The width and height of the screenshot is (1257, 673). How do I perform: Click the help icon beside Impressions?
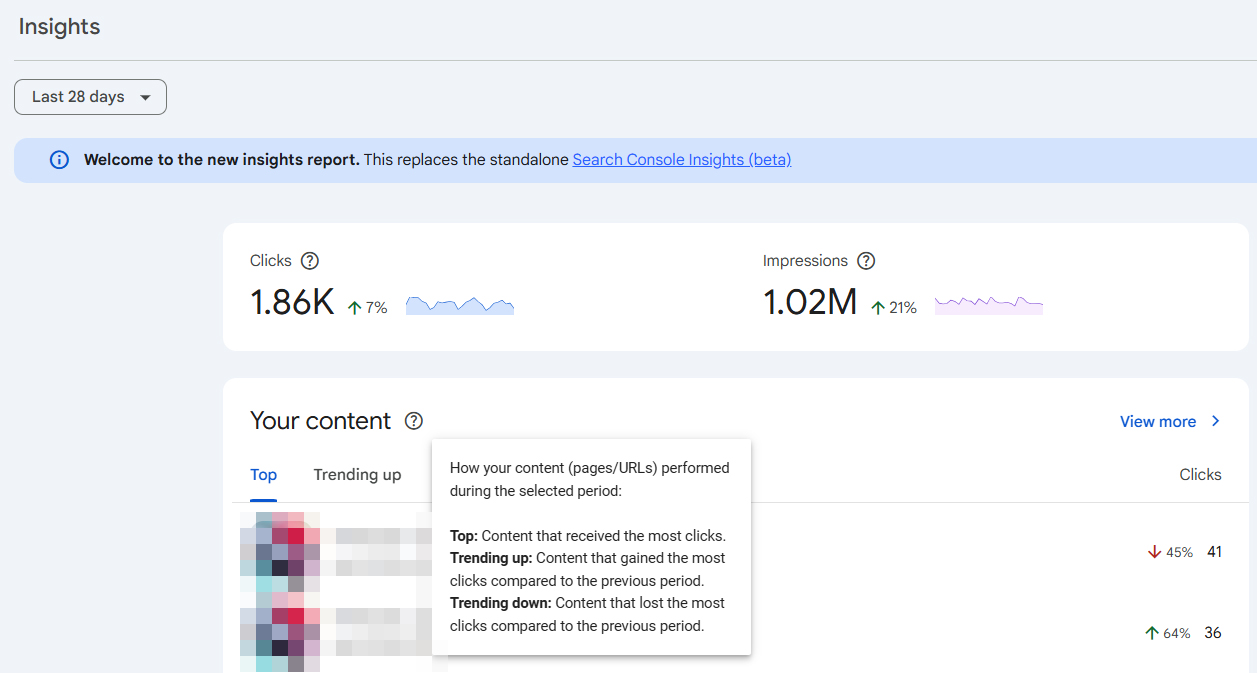click(866, 261)
